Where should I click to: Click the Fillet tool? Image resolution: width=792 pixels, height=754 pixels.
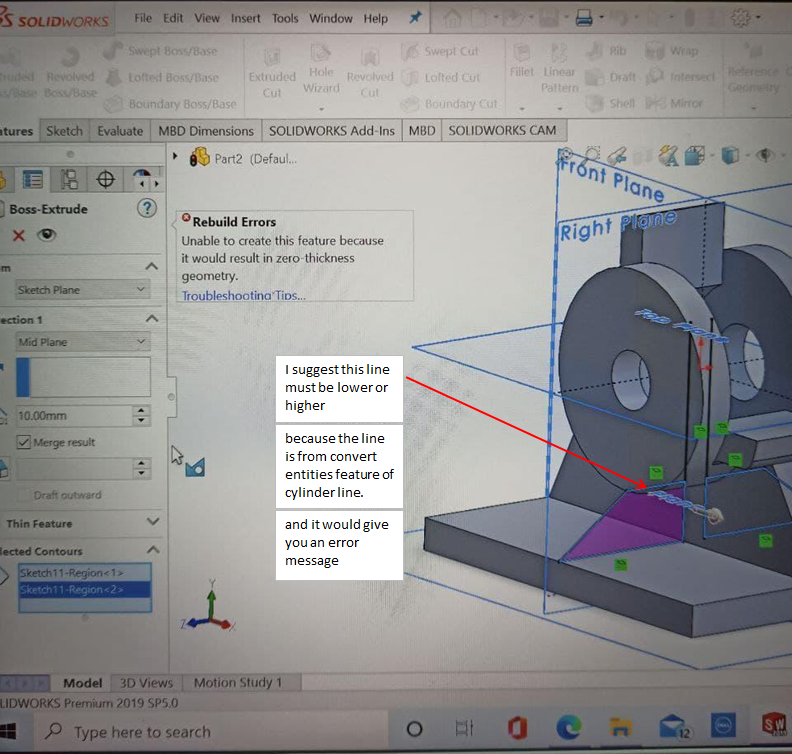point(521,61)
